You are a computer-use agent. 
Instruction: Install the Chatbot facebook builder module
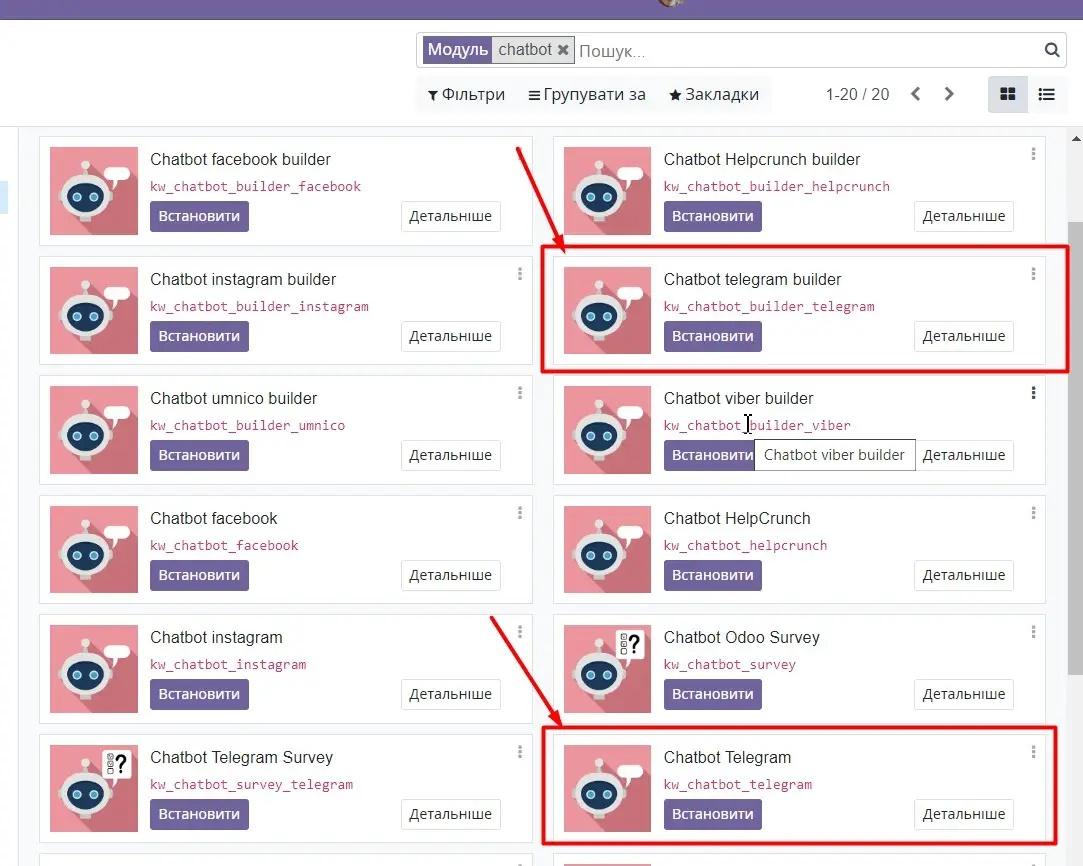coord(199,216)
